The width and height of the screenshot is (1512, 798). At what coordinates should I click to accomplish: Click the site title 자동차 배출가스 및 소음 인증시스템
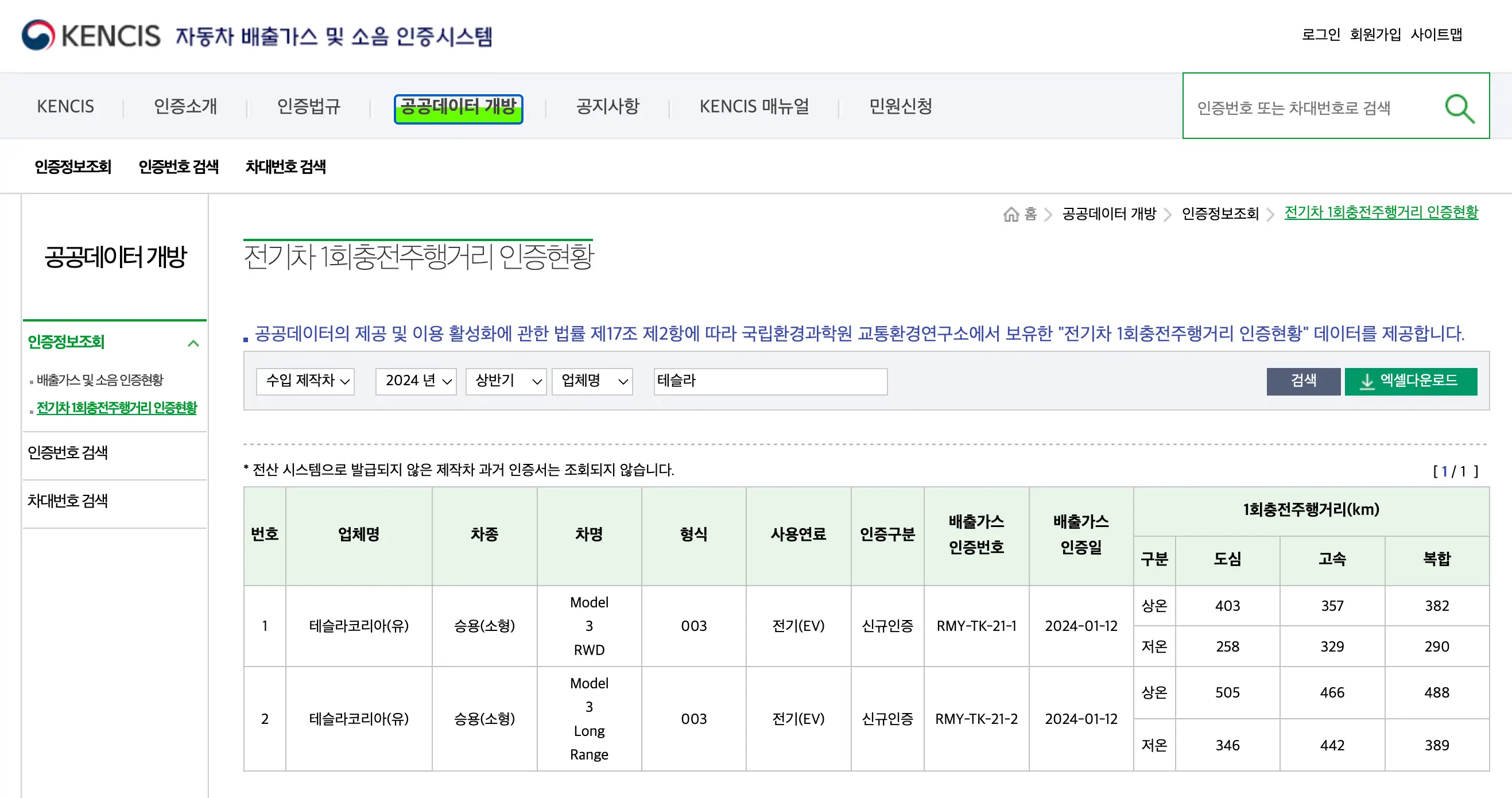(x=334, y=36)
